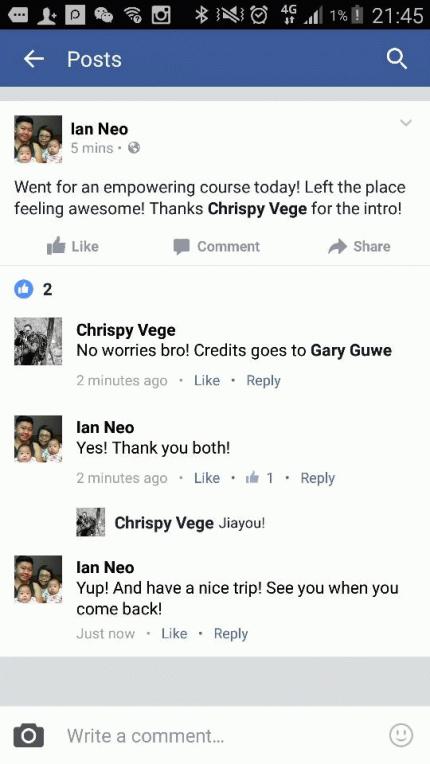This screenshot has height=764, width=430.
Task: Tap the back arrow next to Posts
Action: point(34,59)
